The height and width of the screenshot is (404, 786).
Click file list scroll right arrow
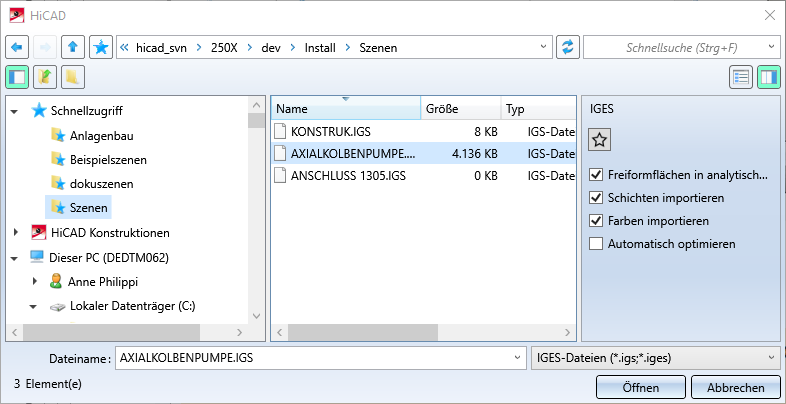pyautogui.click(x=567, y=332)
